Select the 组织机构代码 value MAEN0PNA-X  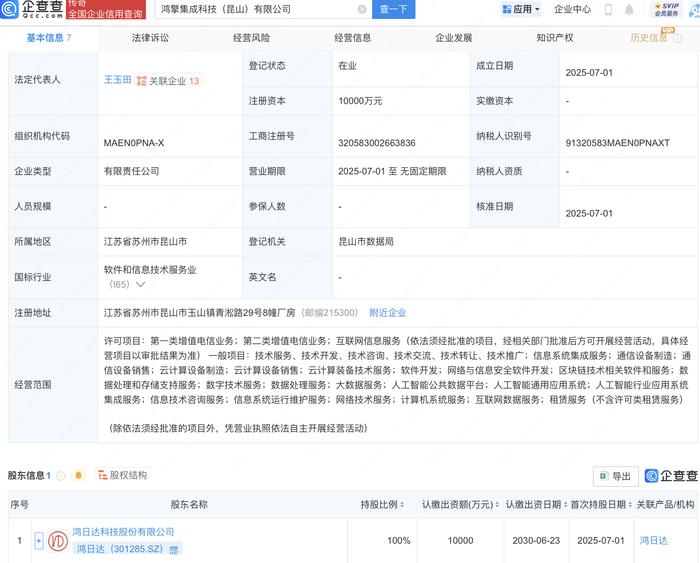(x=134, y=143)
